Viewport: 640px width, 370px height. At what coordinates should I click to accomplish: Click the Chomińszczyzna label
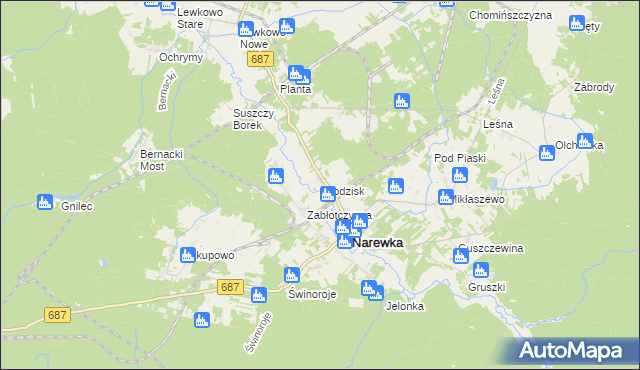coord(510,16)
